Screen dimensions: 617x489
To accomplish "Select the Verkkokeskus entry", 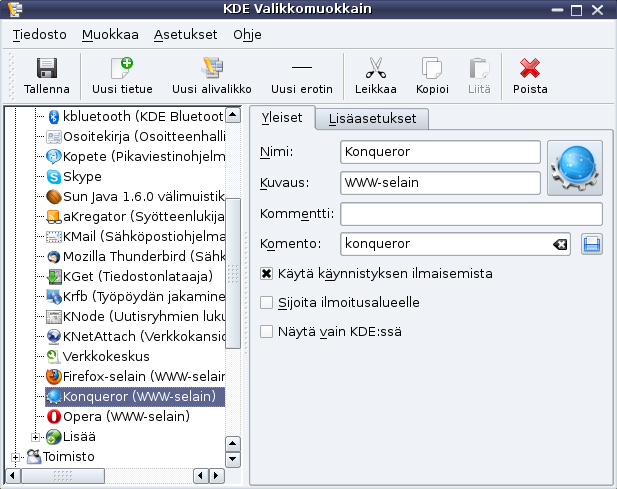I will coord(98,357).
